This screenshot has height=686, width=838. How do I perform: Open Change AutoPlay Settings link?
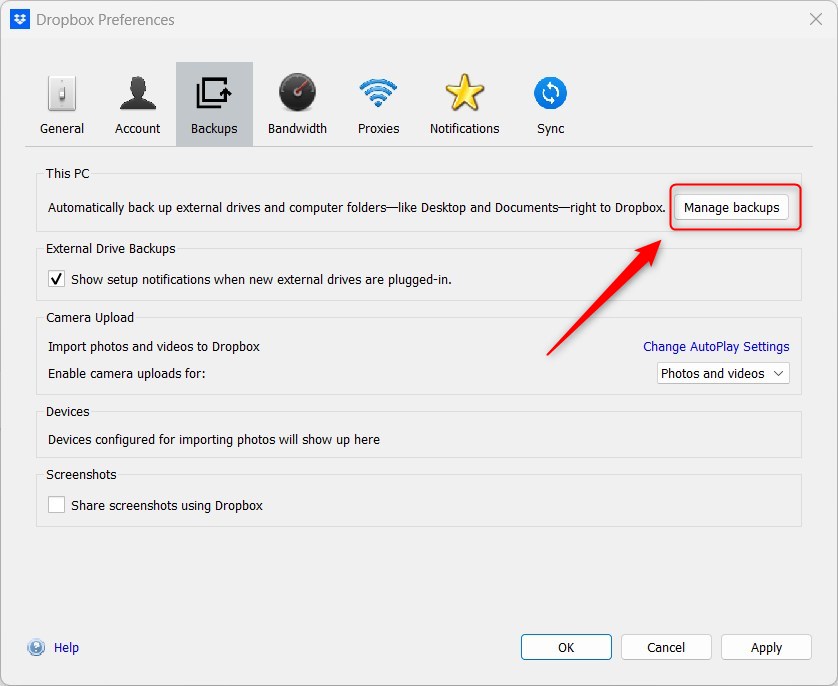coord(716,346)
